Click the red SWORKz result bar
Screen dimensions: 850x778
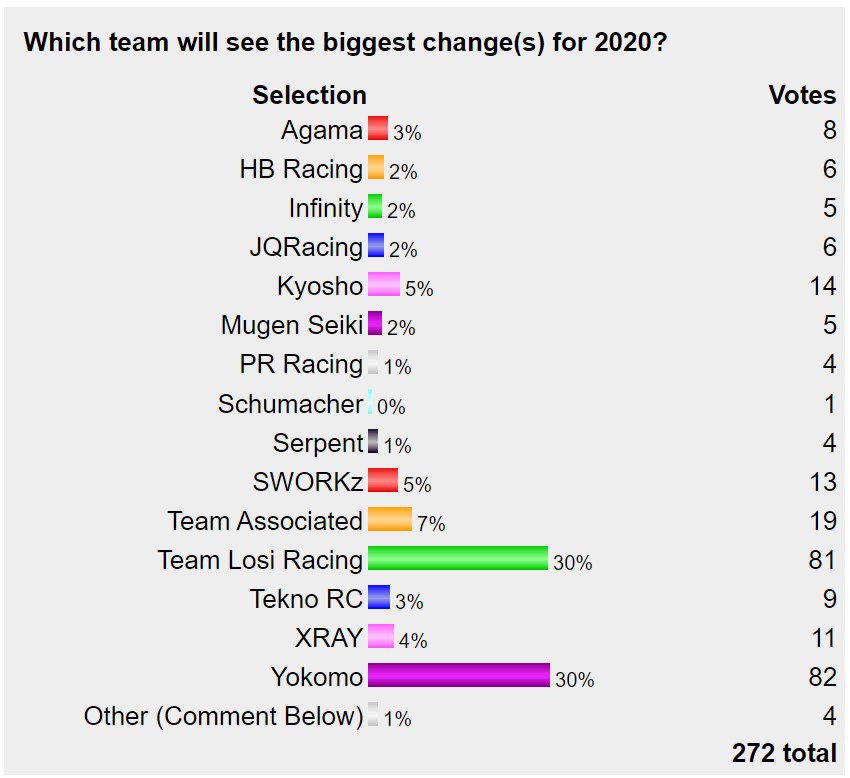pyautogui.click(x=383, y=481)
